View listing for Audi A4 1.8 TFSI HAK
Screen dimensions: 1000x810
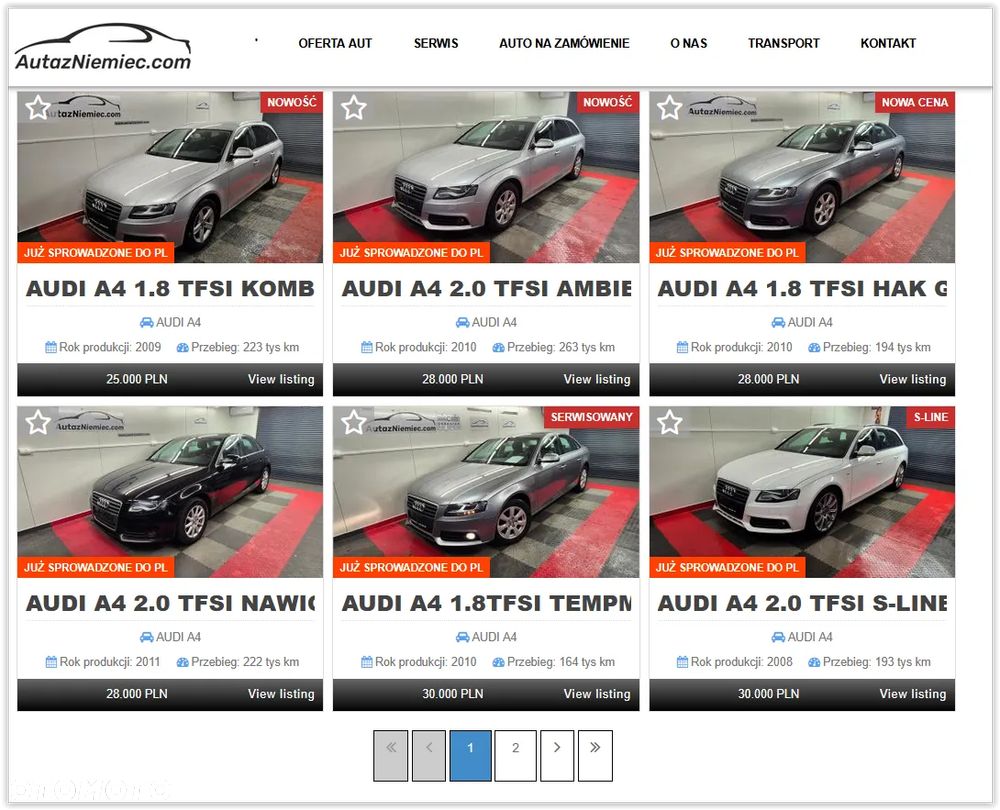(913, 379)
